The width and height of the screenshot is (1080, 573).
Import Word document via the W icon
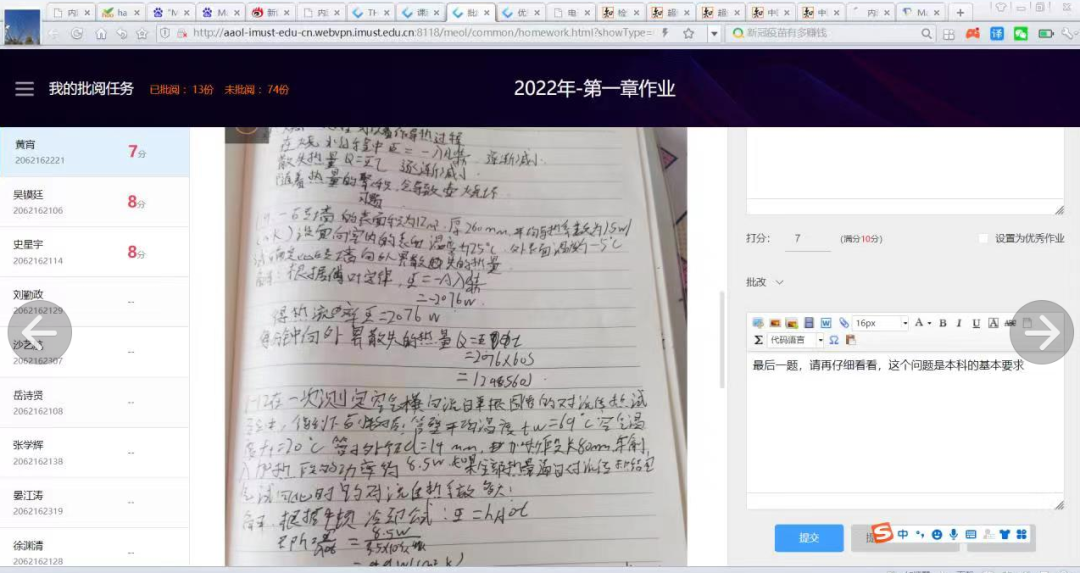(x=826, y=323)
